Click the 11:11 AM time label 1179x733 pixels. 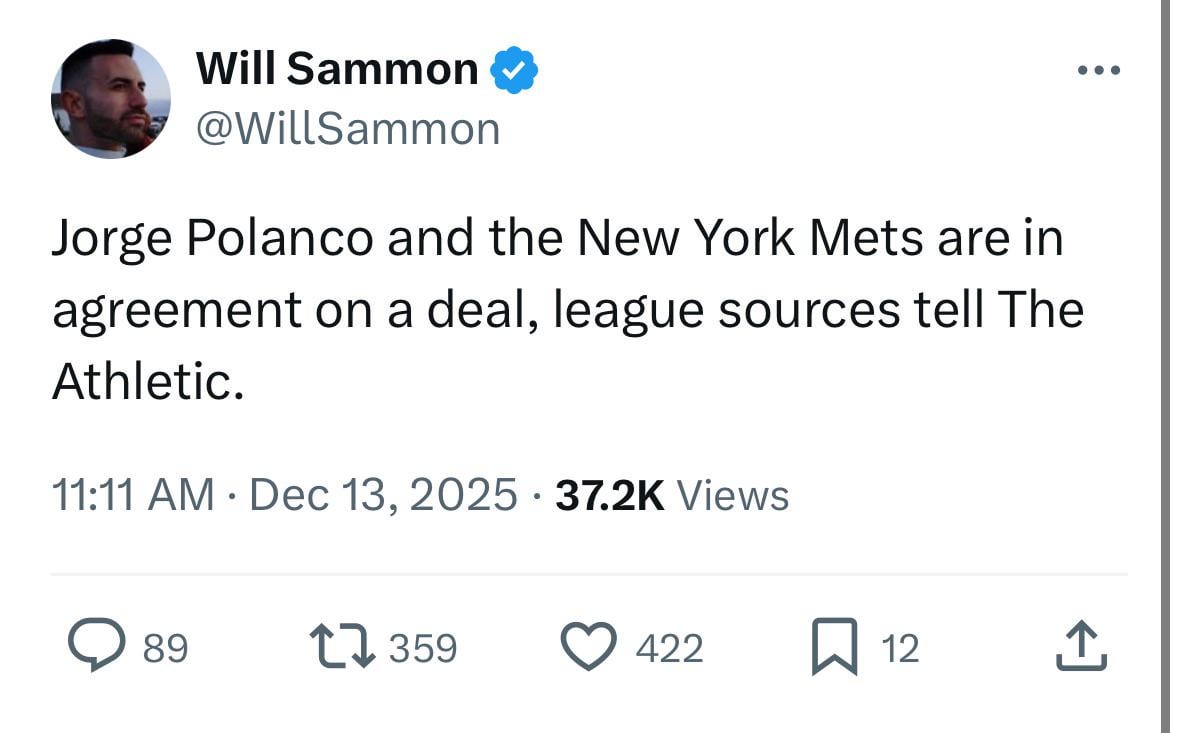pos(123,493)
